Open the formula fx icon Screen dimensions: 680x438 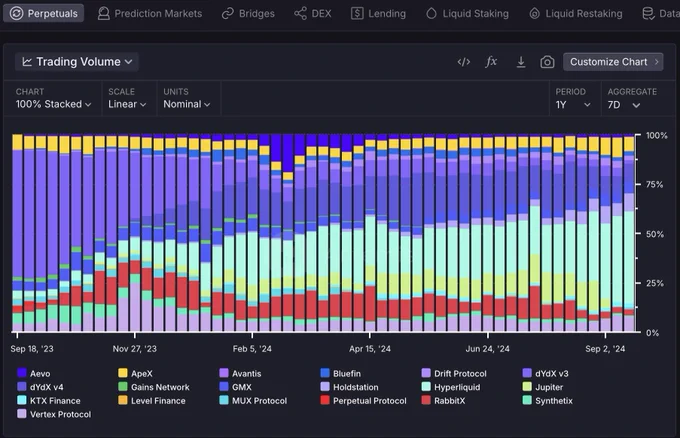[491, 62]
